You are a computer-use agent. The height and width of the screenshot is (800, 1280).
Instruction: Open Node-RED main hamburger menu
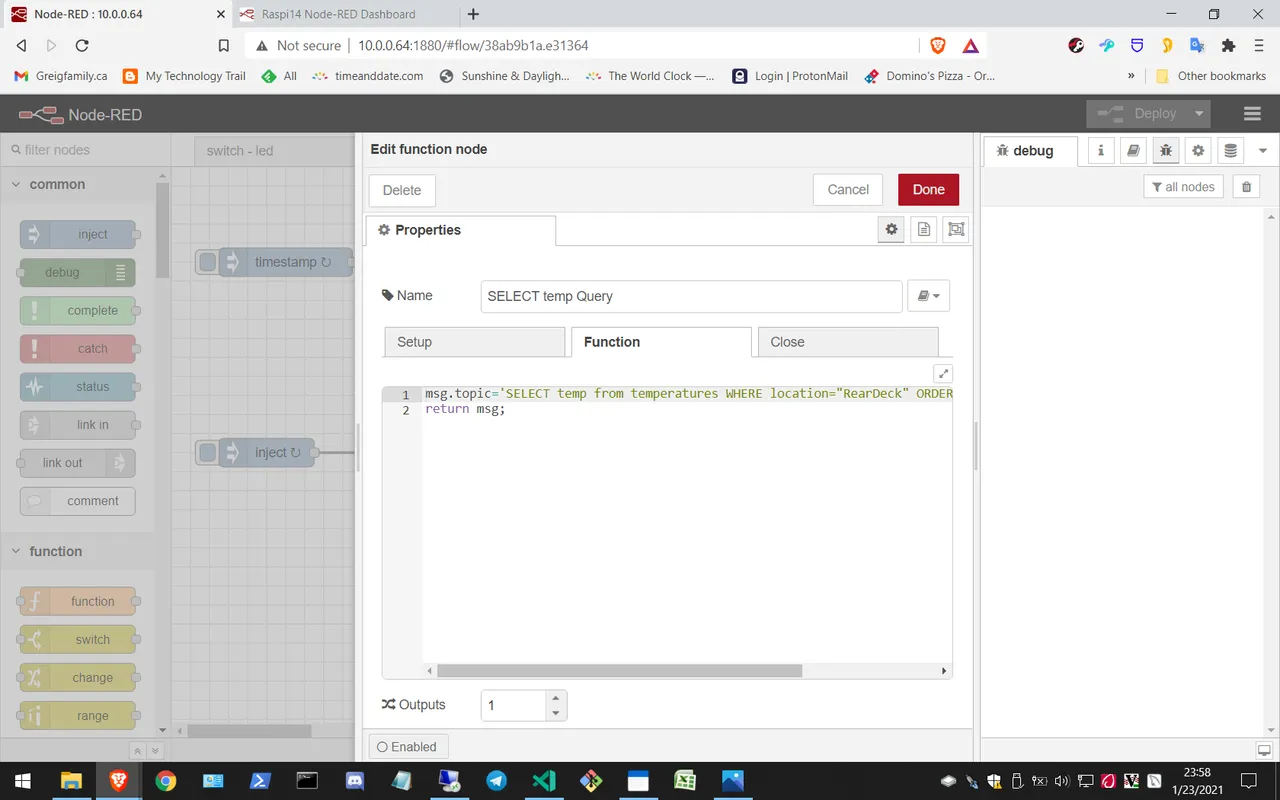pos(1252,114)
